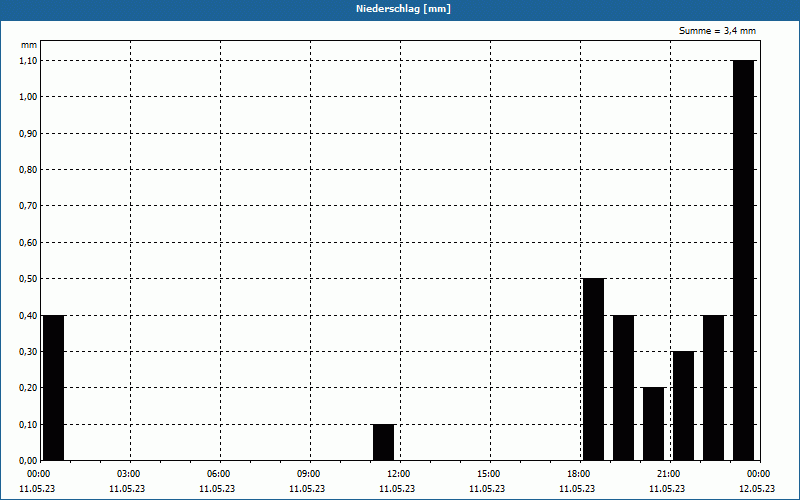Select the 12.05.23 date label
Image resolution: width=800 pixels, height=500 pixels.
(757, 489)
